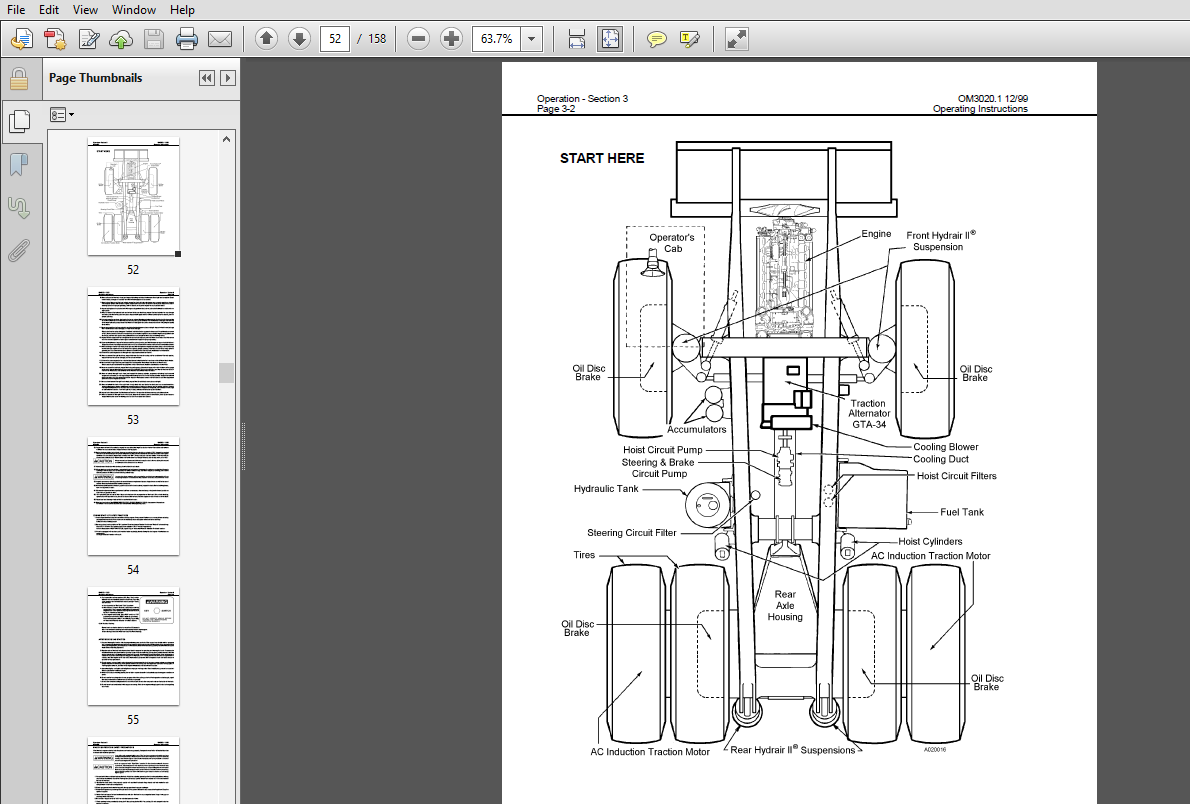Click the upload to cloud icon
1190x804 pixels.
tap(121, 39)
